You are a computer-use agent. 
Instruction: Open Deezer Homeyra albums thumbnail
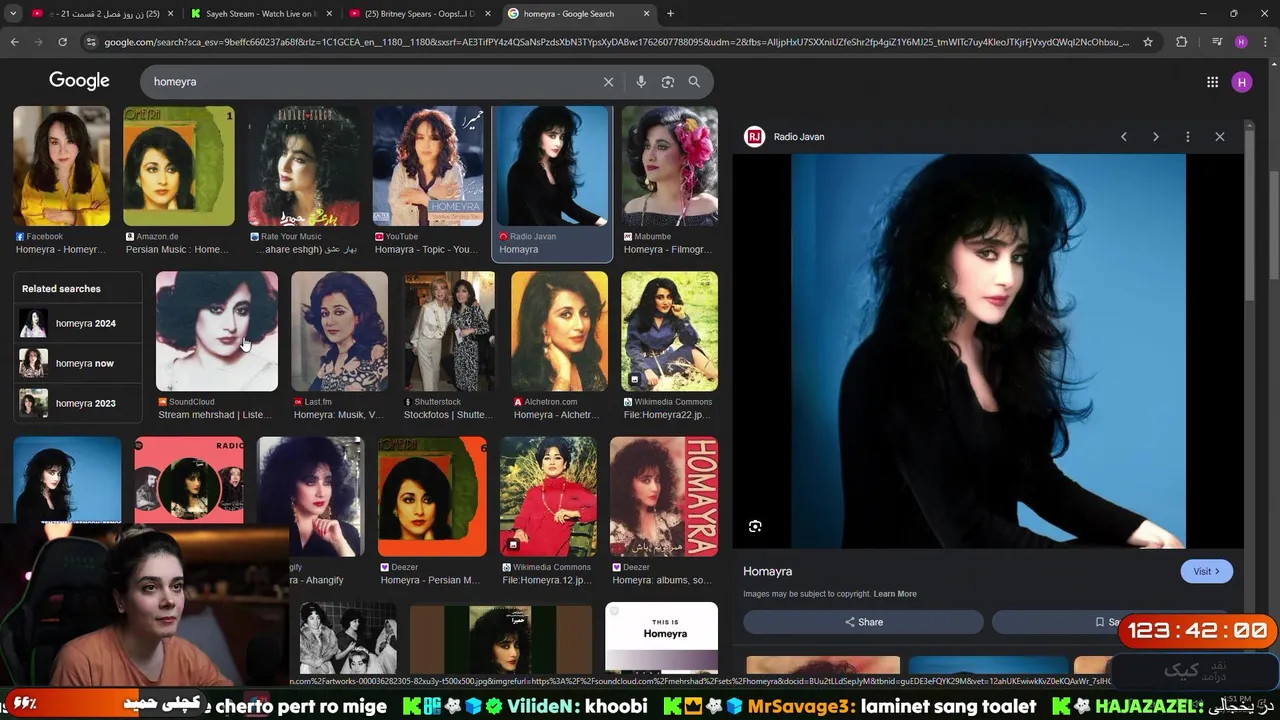click(x=664, y=496)
